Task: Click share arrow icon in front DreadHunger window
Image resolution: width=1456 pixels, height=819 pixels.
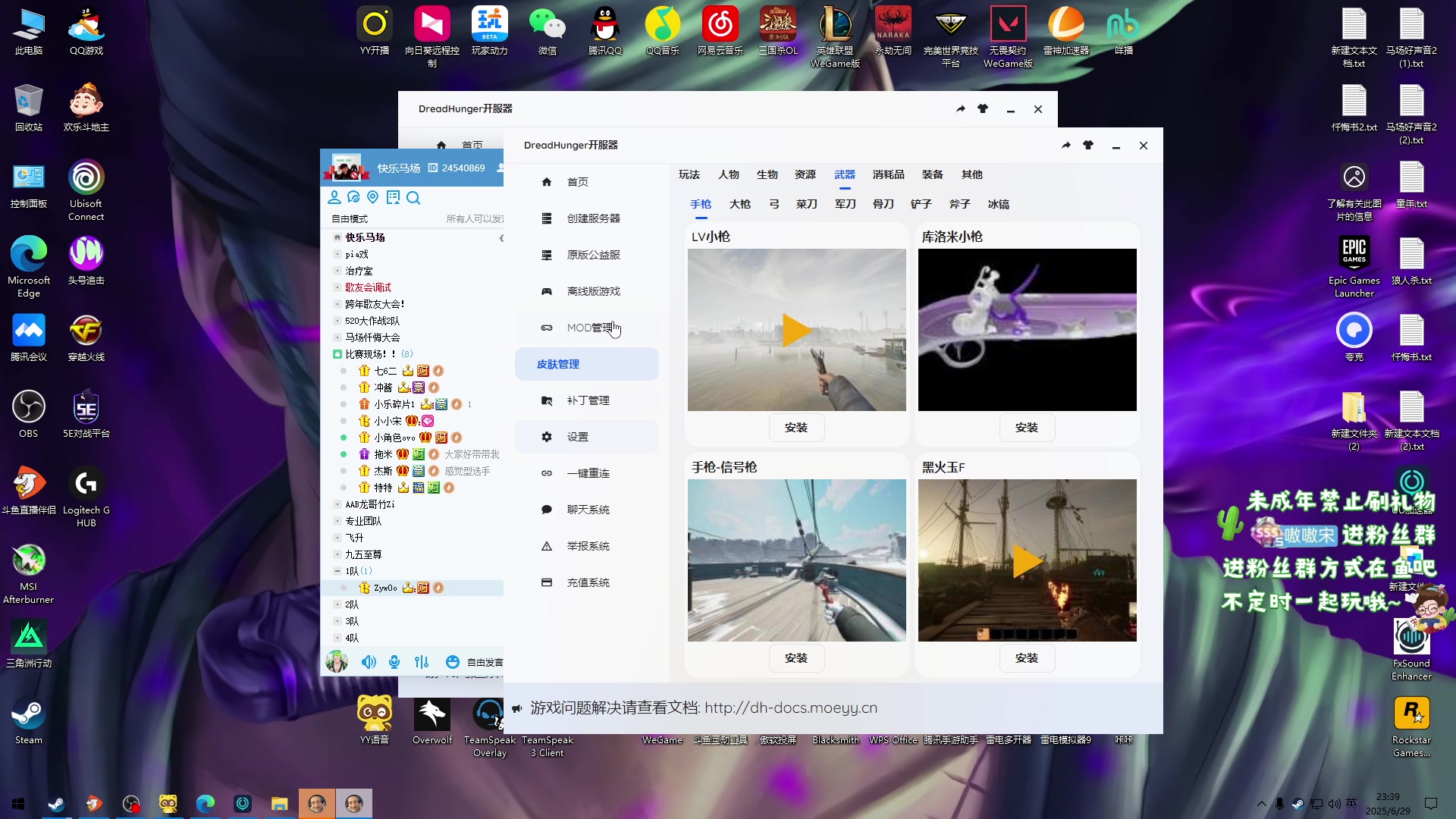Action: click(1066, 146)
